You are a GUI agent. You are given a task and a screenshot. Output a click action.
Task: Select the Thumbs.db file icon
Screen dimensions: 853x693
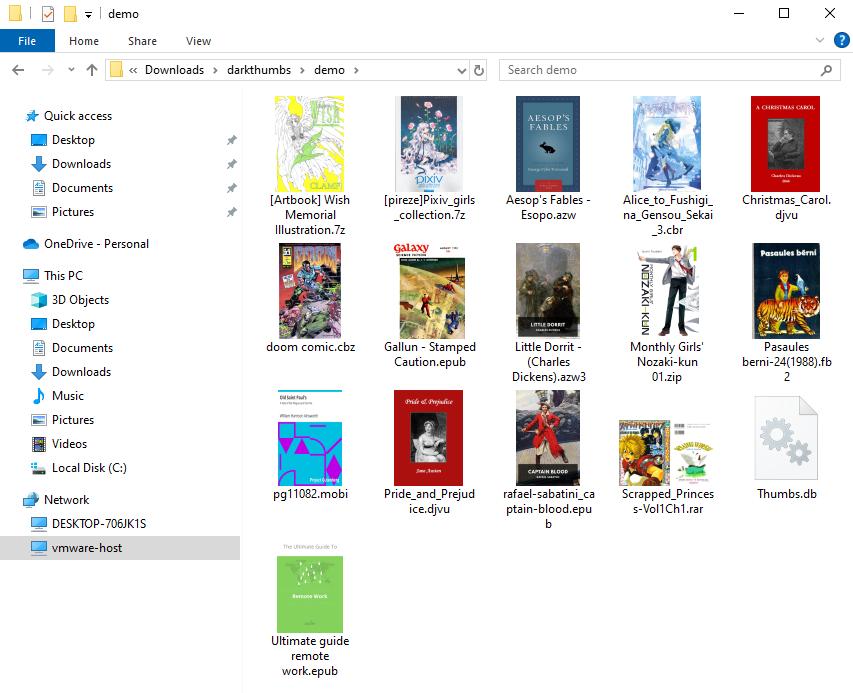[x=786, y=438]
